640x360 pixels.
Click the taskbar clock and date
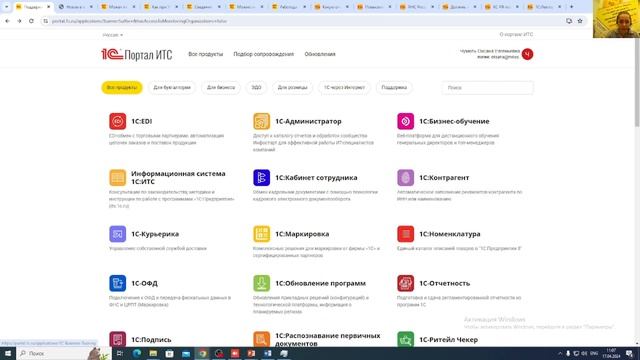611,353
